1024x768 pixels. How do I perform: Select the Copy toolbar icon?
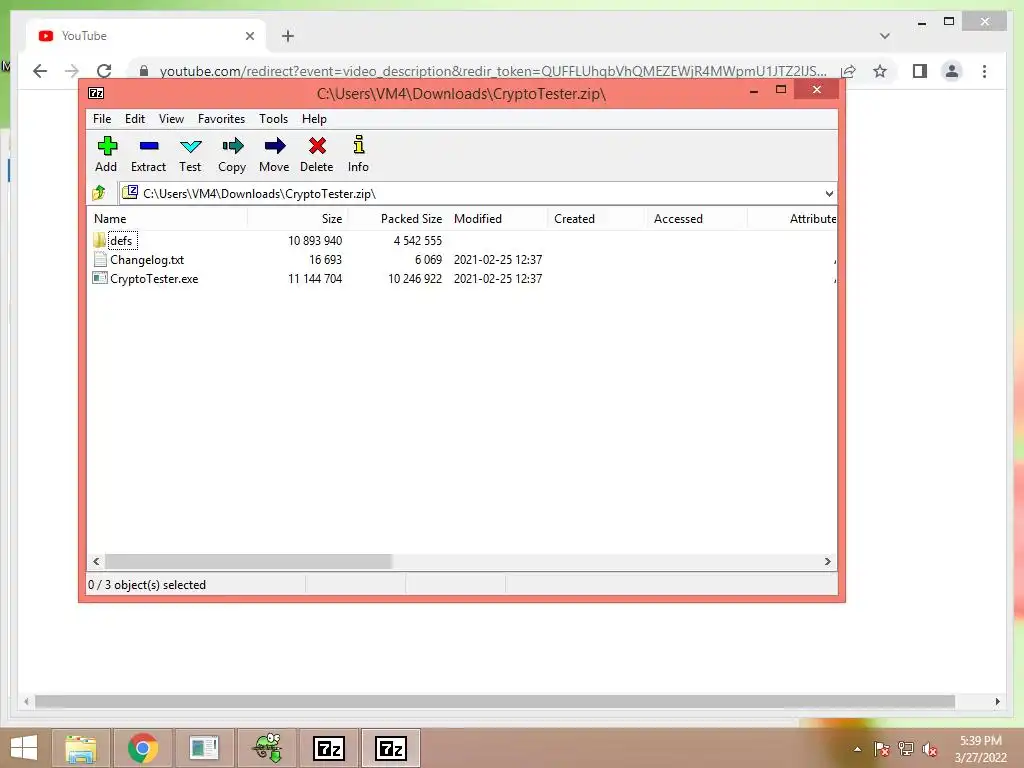pyautogui.click(x=232, y=146)
